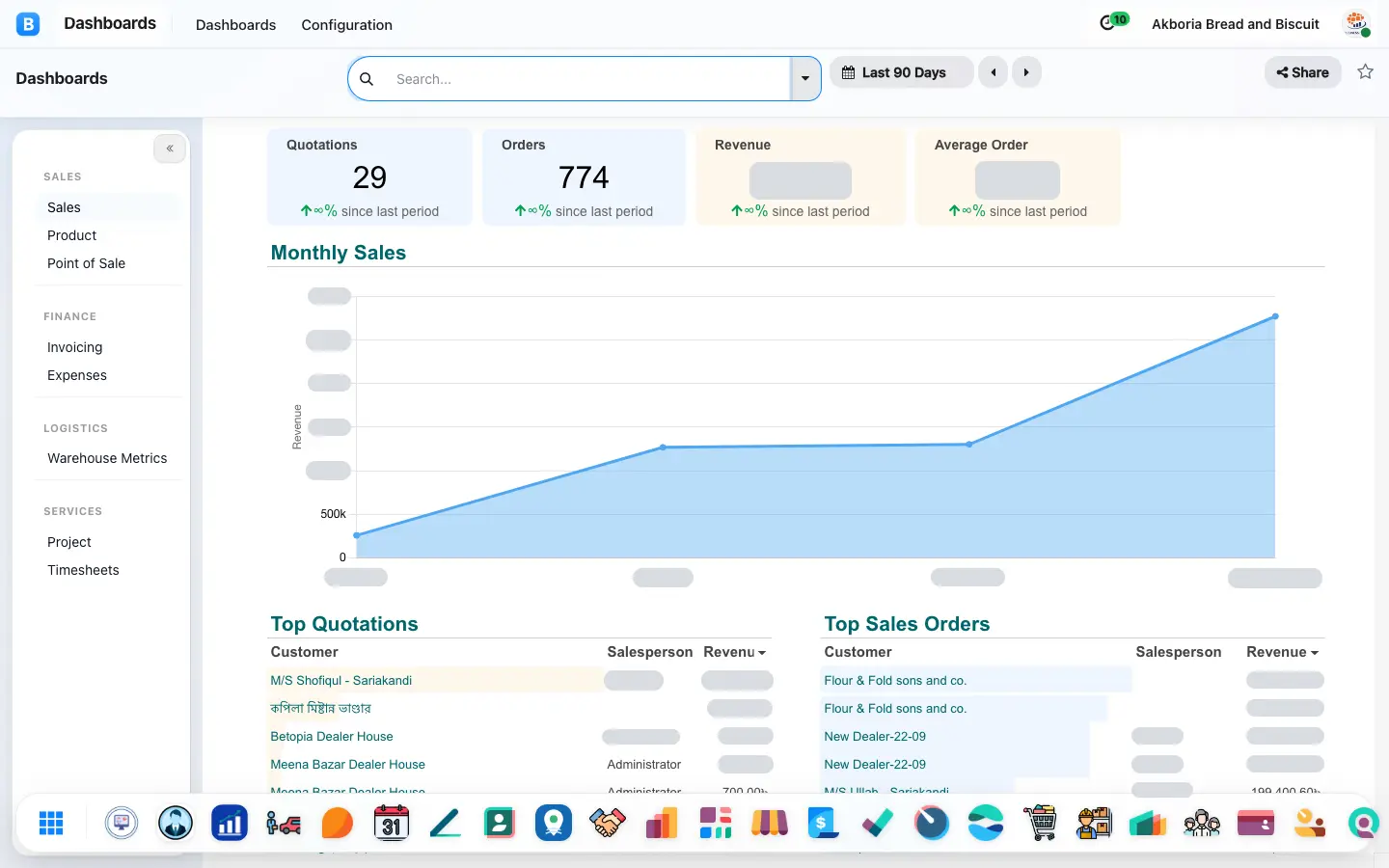Click the Share button
1389x868 pixels.
point(1302,72)
